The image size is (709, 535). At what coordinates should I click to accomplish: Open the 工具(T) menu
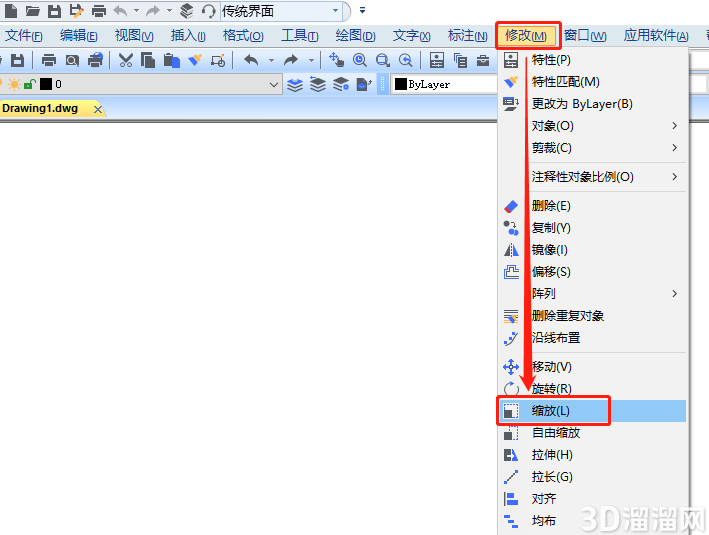tap(300, 35)
